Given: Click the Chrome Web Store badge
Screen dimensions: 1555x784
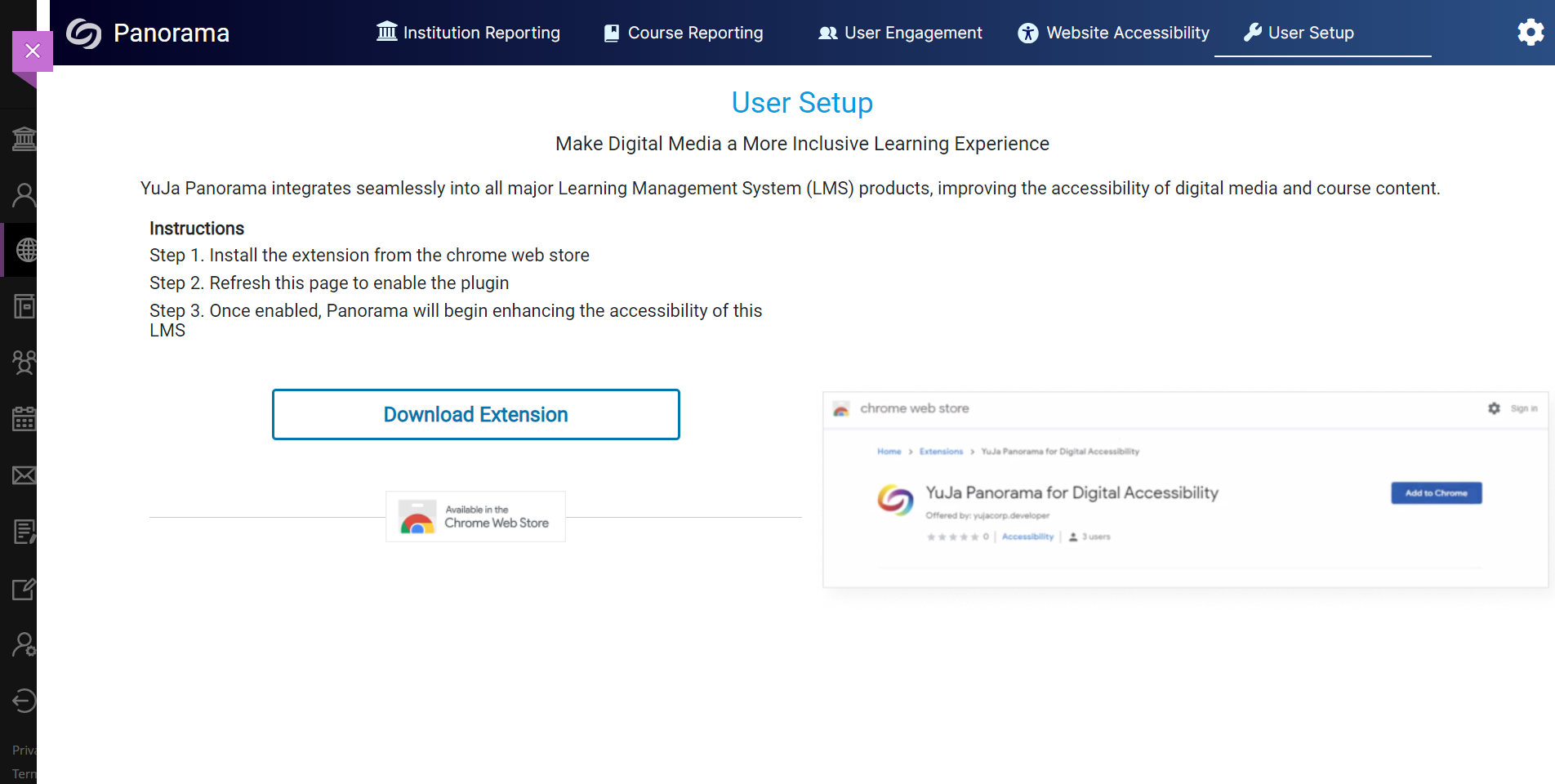Looking at the screenshot, I should click(475, 516).
